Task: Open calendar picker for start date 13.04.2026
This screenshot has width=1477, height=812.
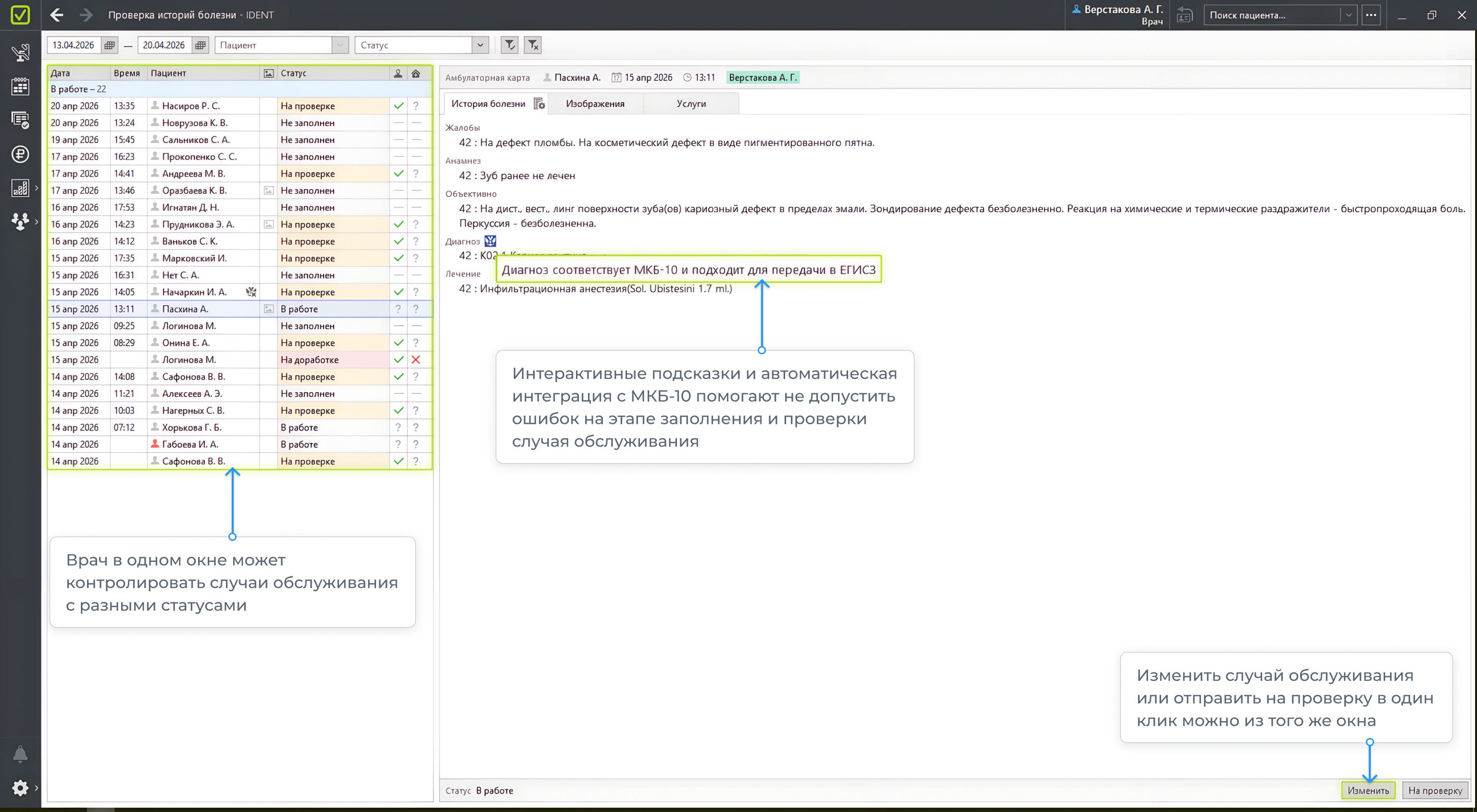Action: click(x=110, y=45)
